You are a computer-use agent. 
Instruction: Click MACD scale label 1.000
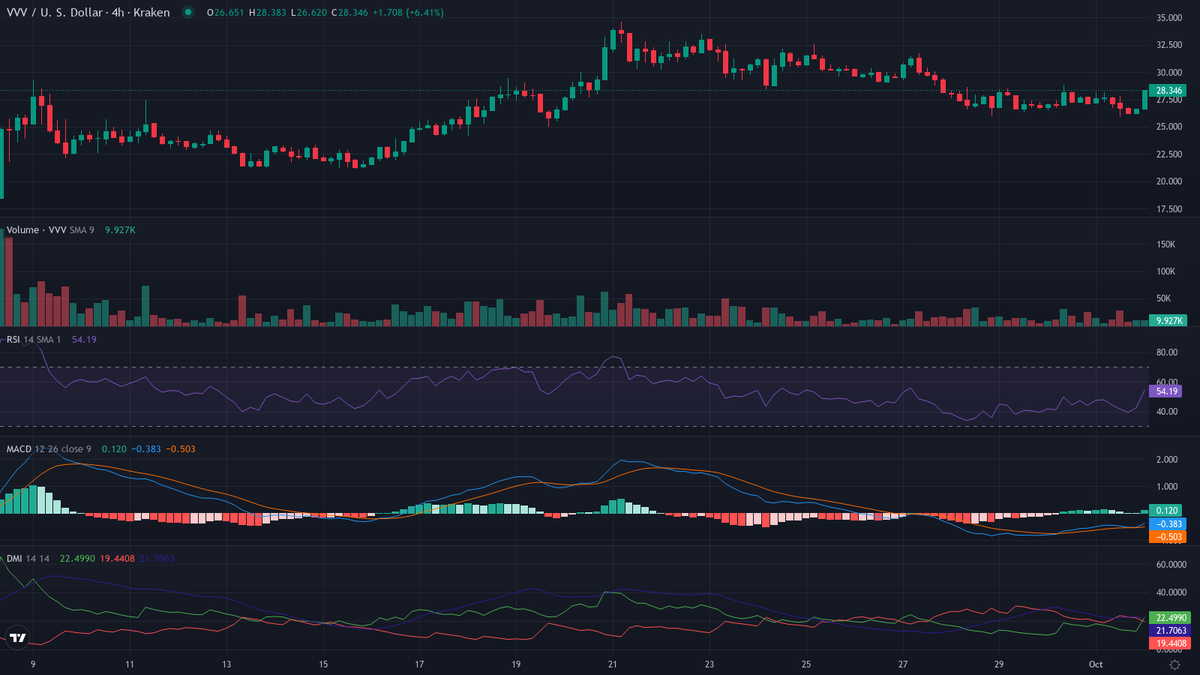(1168, 487)
